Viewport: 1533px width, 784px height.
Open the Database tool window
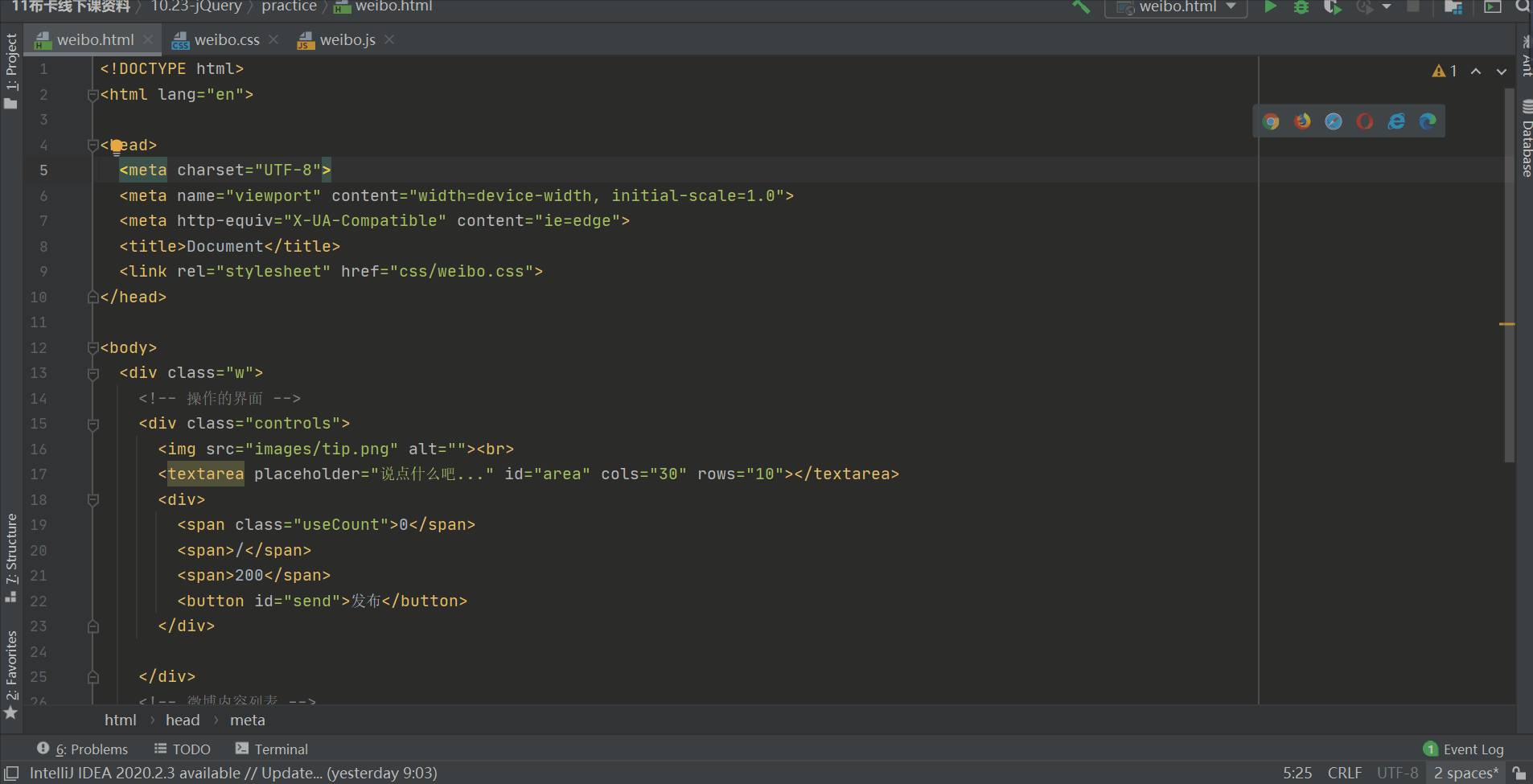[x=1526, y=138]
